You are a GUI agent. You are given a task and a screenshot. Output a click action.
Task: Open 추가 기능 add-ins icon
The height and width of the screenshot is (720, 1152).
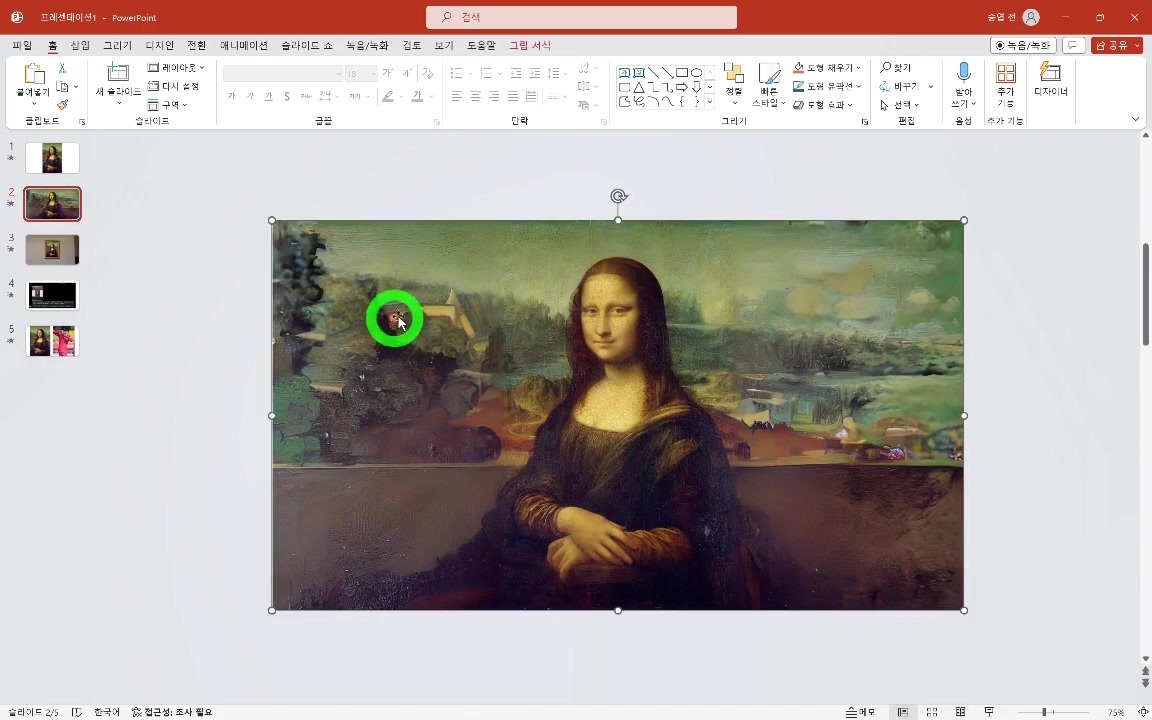click(x=1005, y=73)
